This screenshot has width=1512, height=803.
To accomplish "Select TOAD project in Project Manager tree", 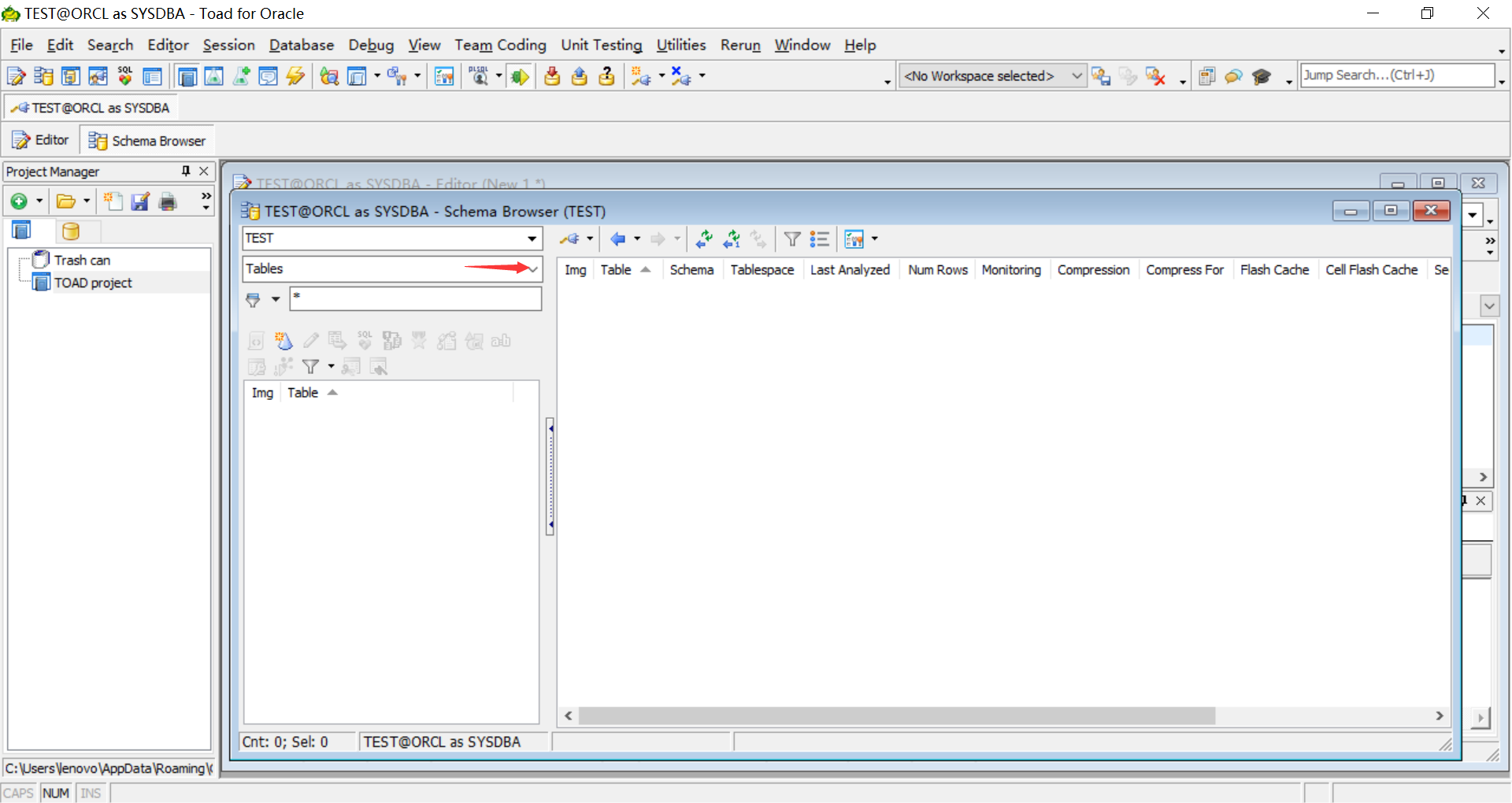I will point(93,283).
